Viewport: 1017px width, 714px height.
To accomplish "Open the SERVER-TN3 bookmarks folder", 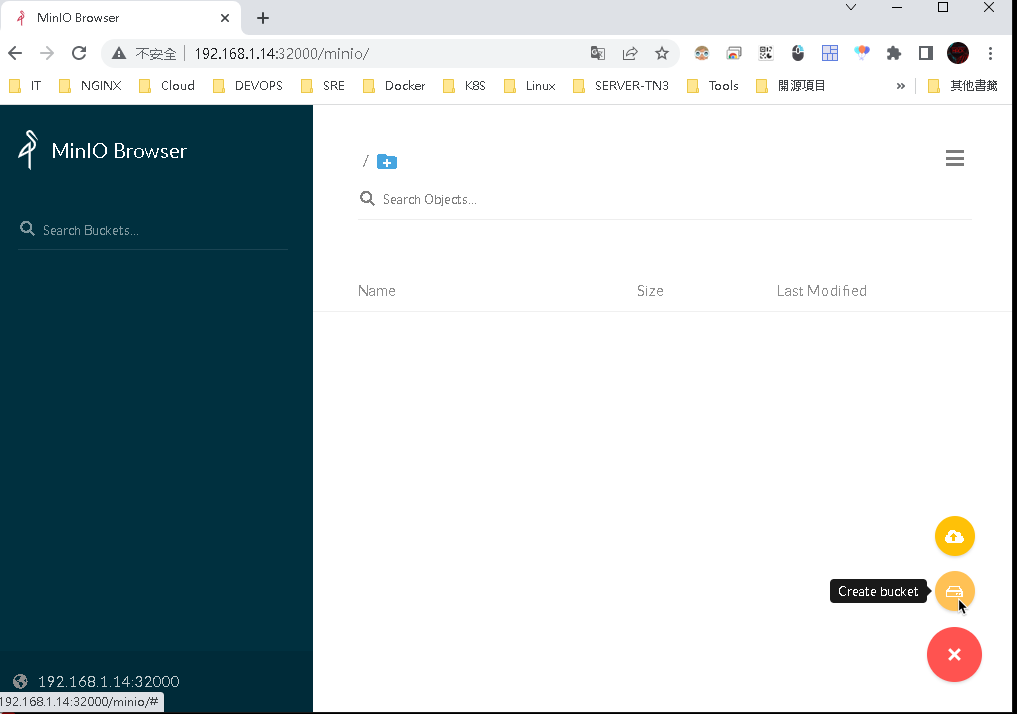I will coord(621,86).
